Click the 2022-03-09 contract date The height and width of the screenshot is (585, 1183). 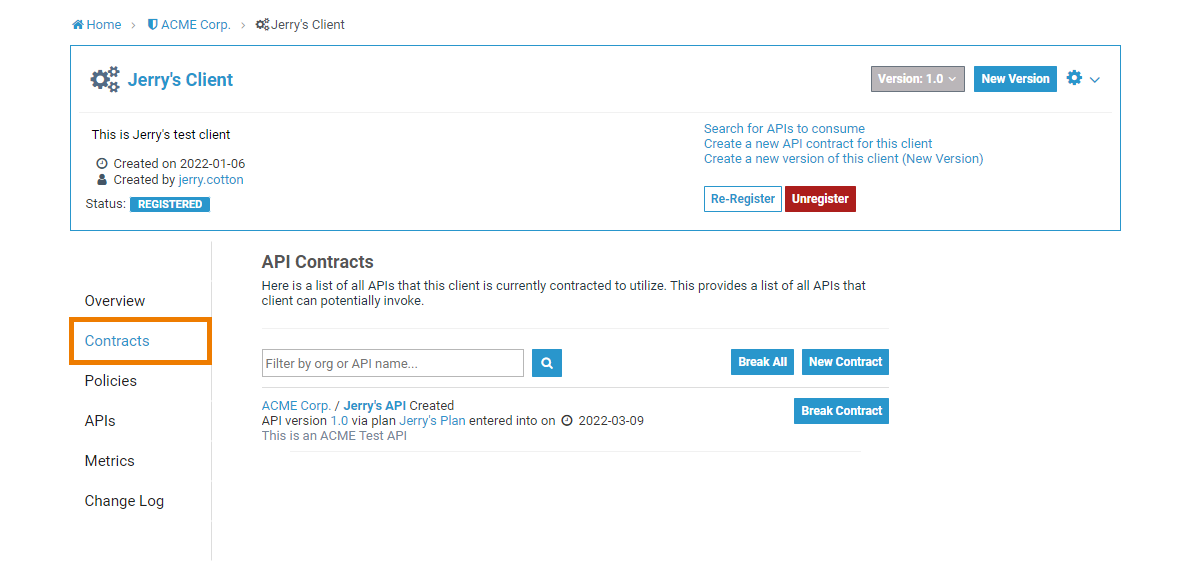[611, 420]
